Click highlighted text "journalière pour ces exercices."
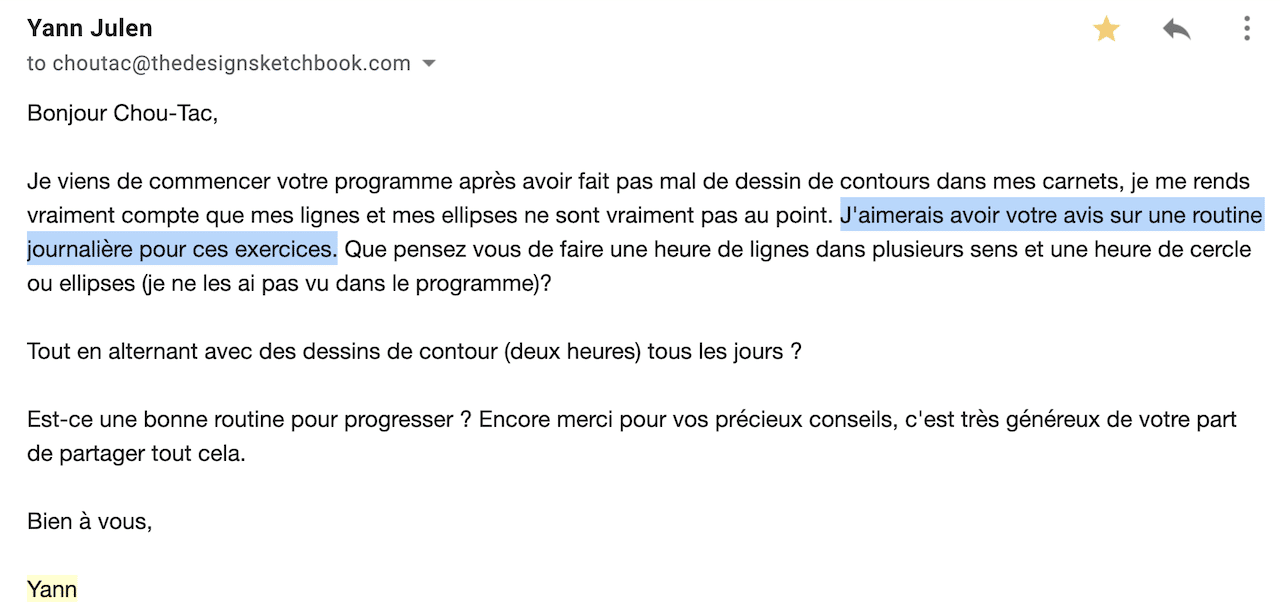 coord(182,248)
